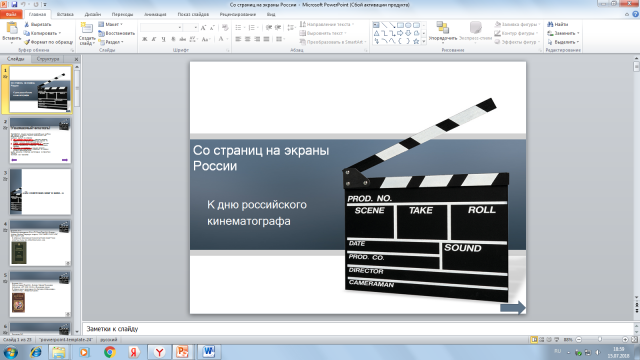Toggle Italic (К) formatting
The height and width of the screenshot is (360, 640).
click(x=154, y=39)
